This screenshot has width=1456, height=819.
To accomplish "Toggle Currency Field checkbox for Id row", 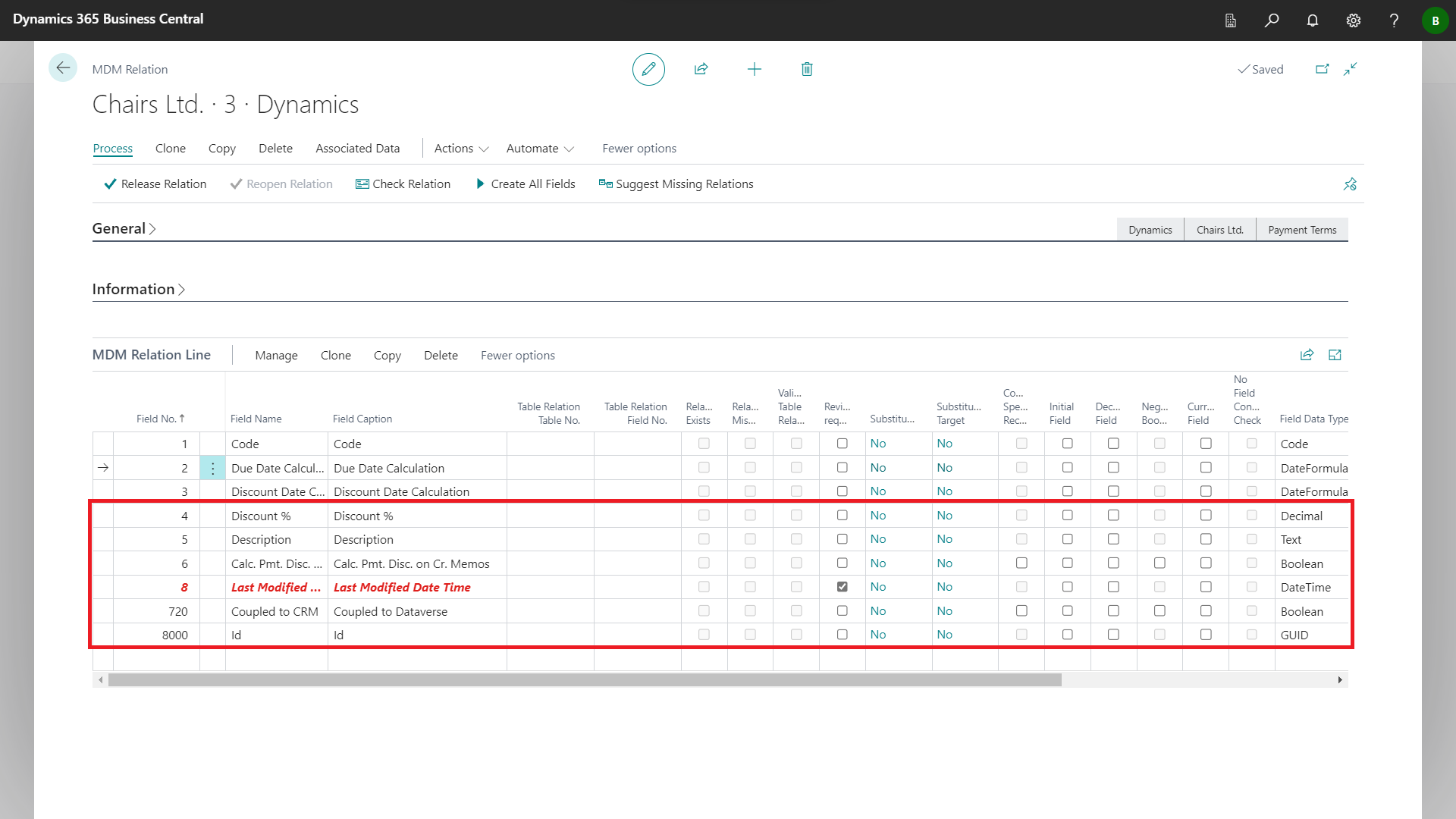I will click(x=1206, y=635).
